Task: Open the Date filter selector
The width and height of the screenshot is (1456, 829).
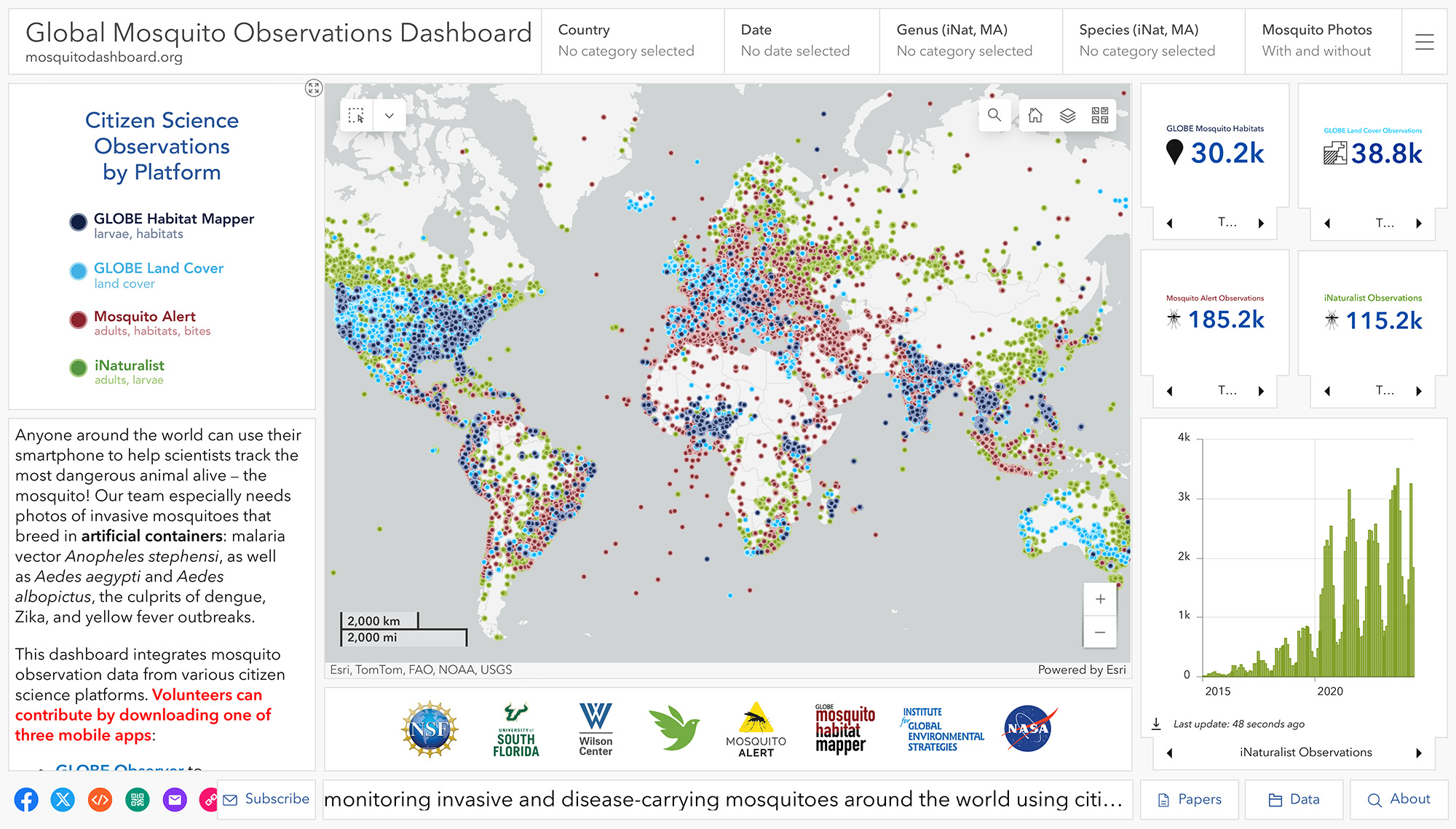Action: 802,41
